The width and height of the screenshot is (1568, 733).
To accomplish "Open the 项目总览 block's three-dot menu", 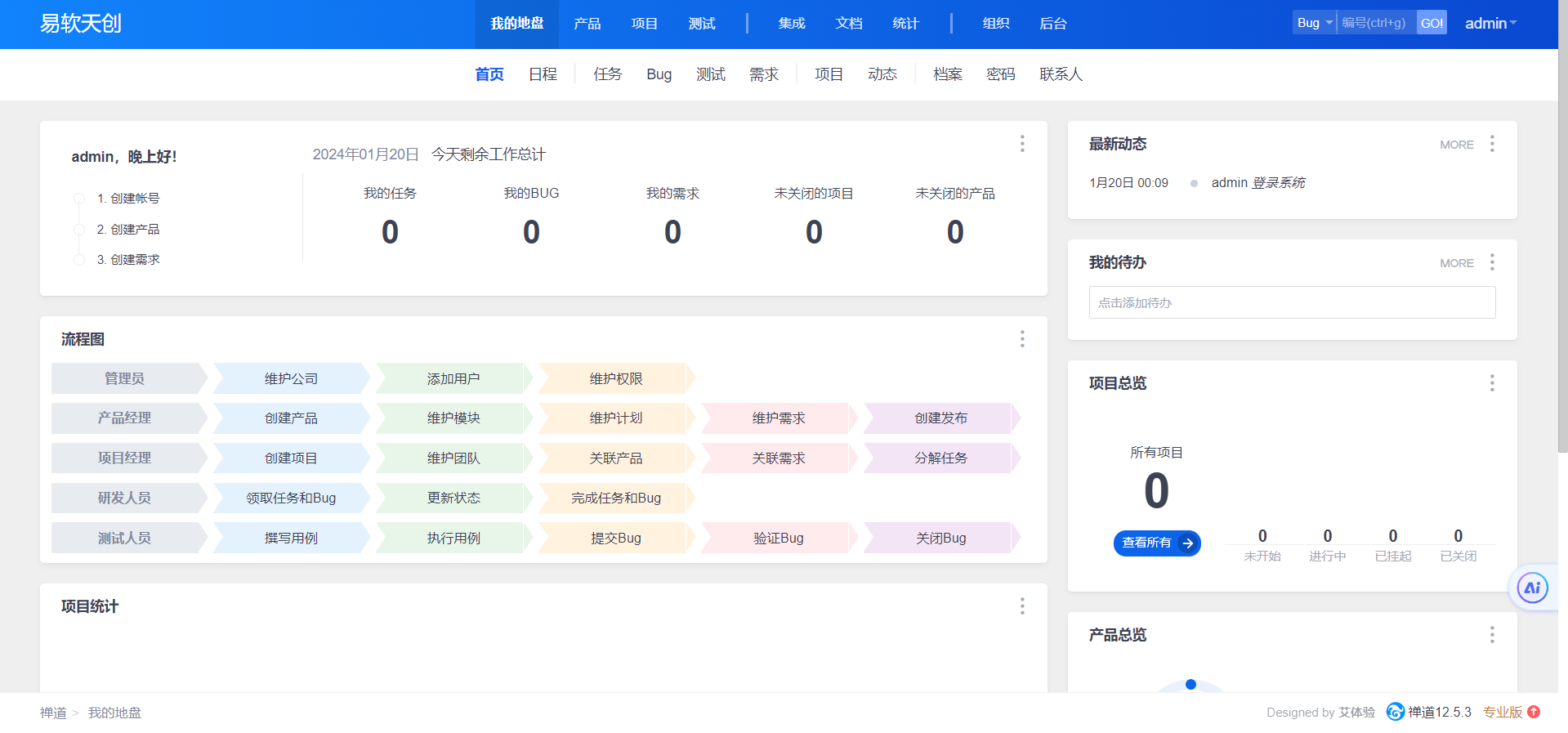I will pyautogui.click(x=1492, y=383).
